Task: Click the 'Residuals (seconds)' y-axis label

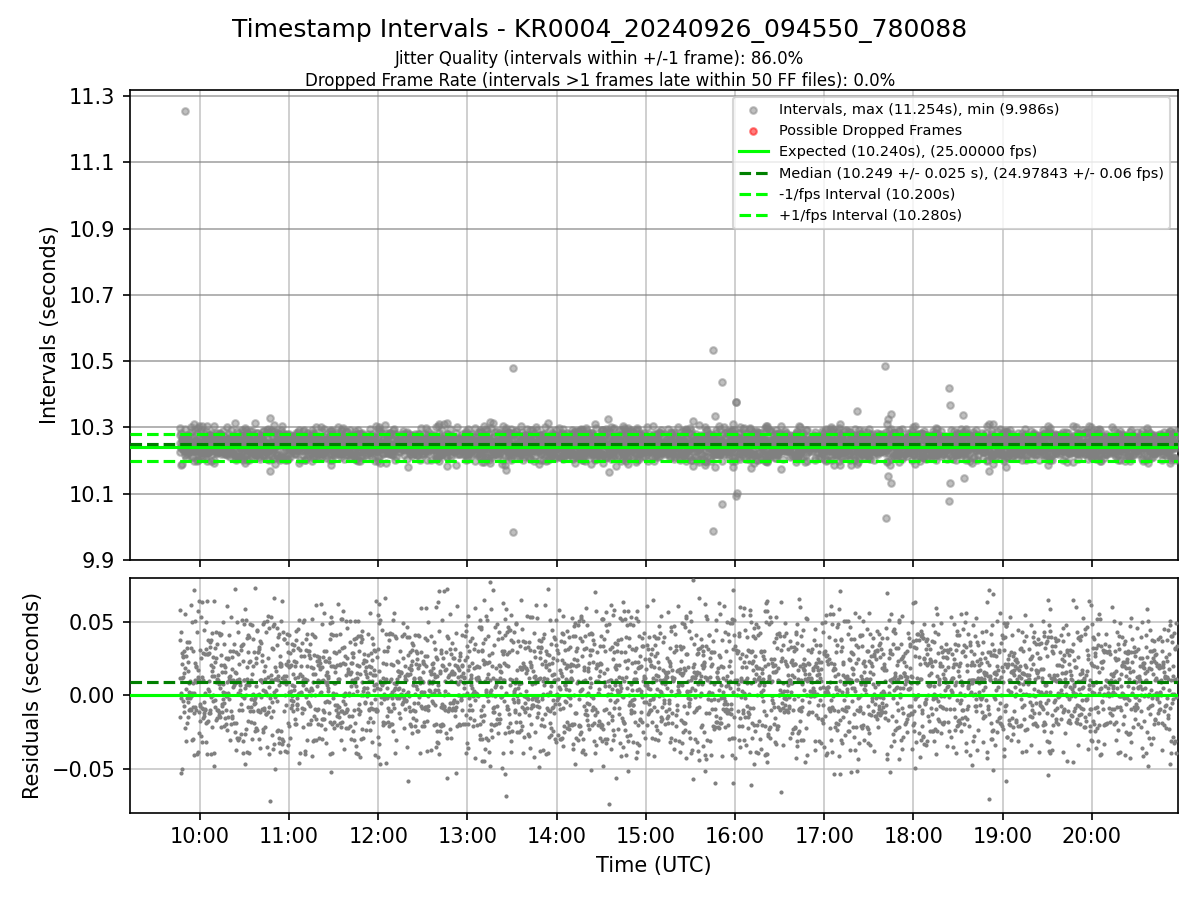Action: tap(31, 696)
